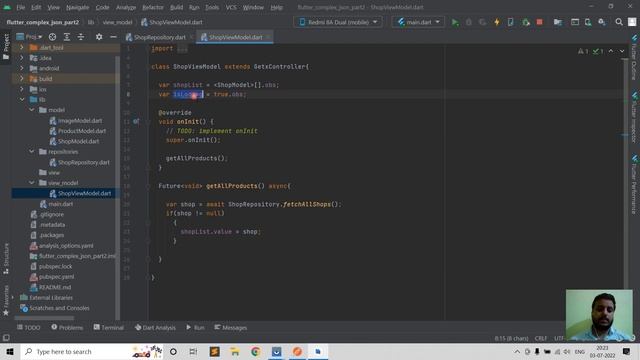Run the app with the green play button
The height and width of the screenshot is (360, 640).
(x=455, y=22)
